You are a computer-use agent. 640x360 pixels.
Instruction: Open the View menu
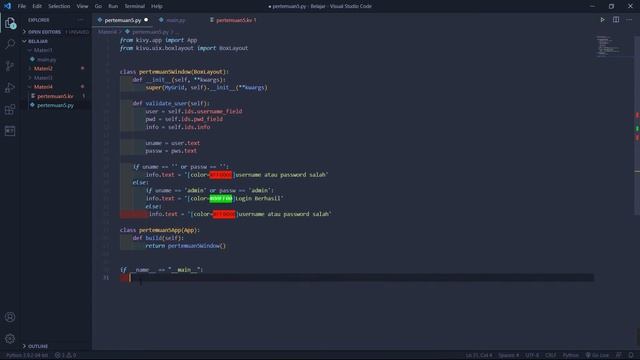point(82,6)
